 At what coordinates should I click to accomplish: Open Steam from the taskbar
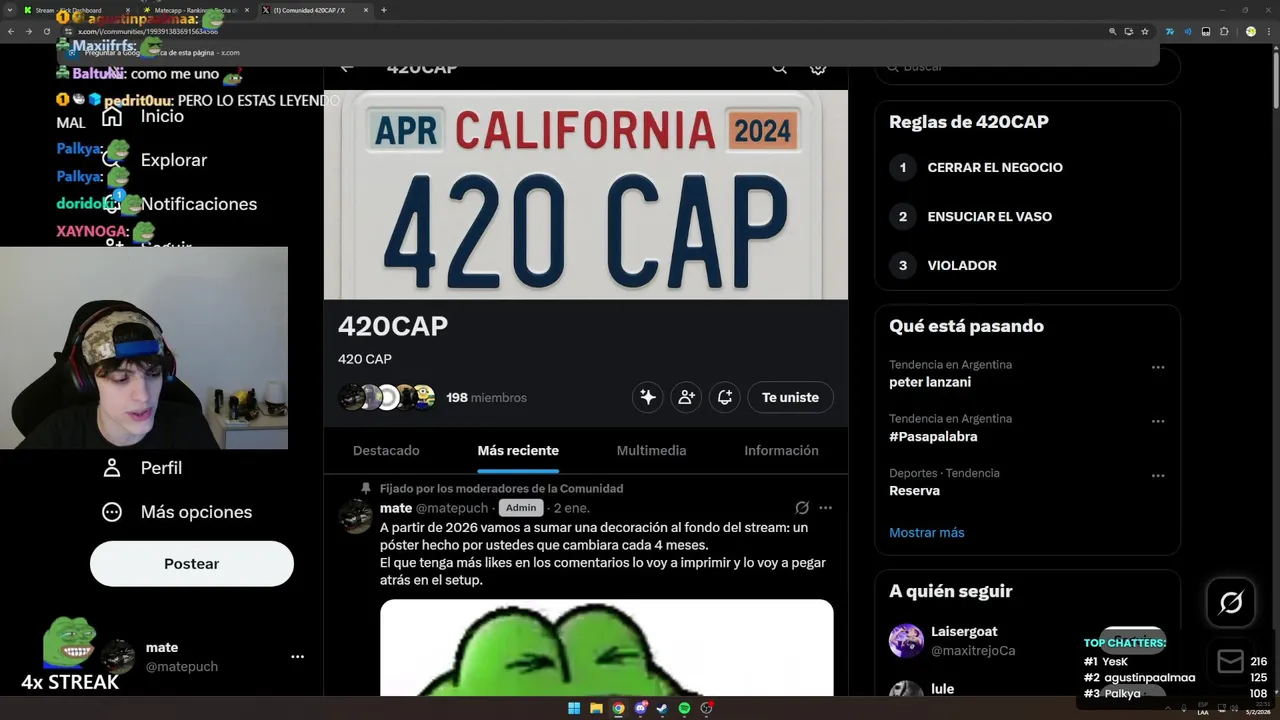click(x=662, y=708)
